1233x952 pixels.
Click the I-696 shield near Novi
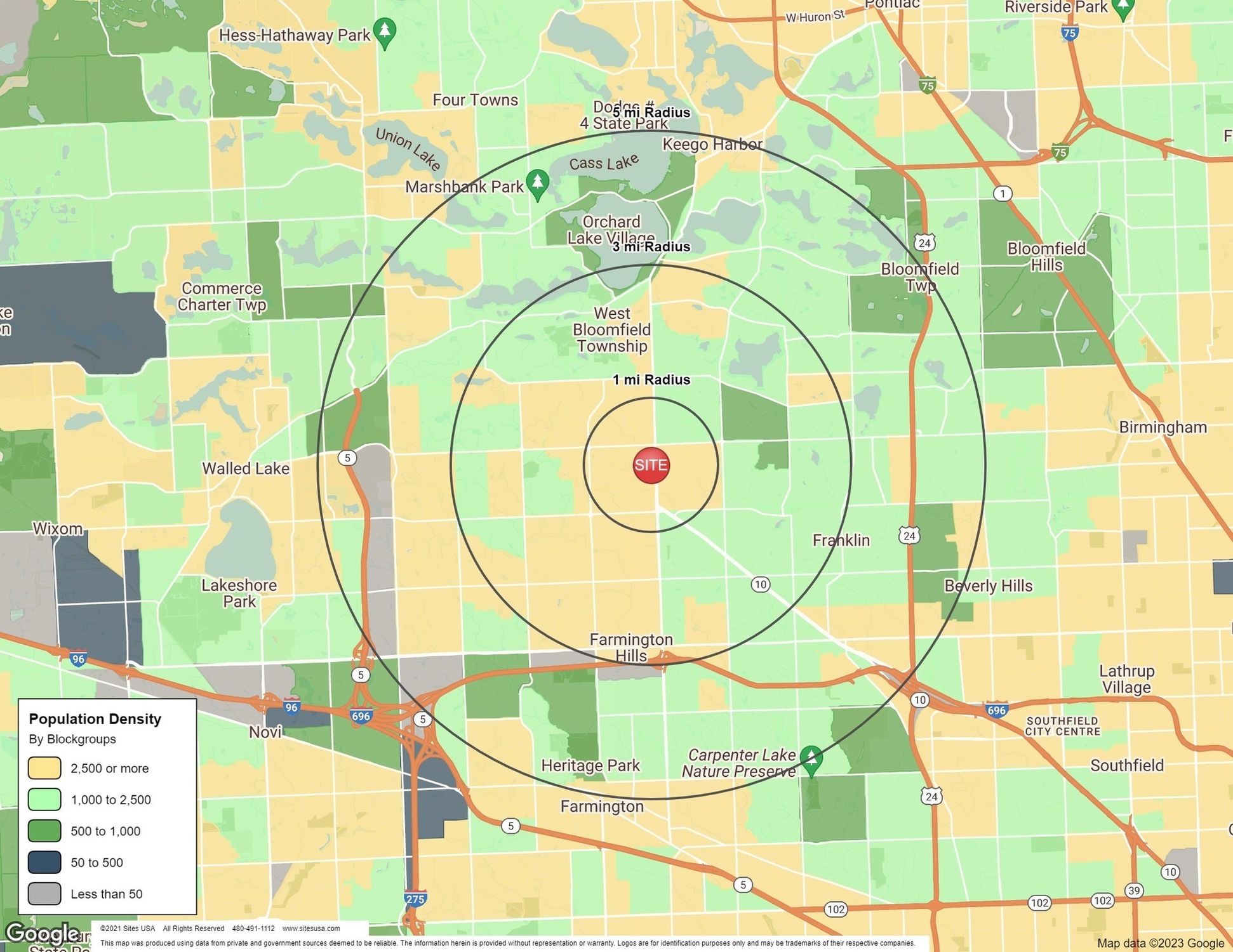click(x=361, y=716)
